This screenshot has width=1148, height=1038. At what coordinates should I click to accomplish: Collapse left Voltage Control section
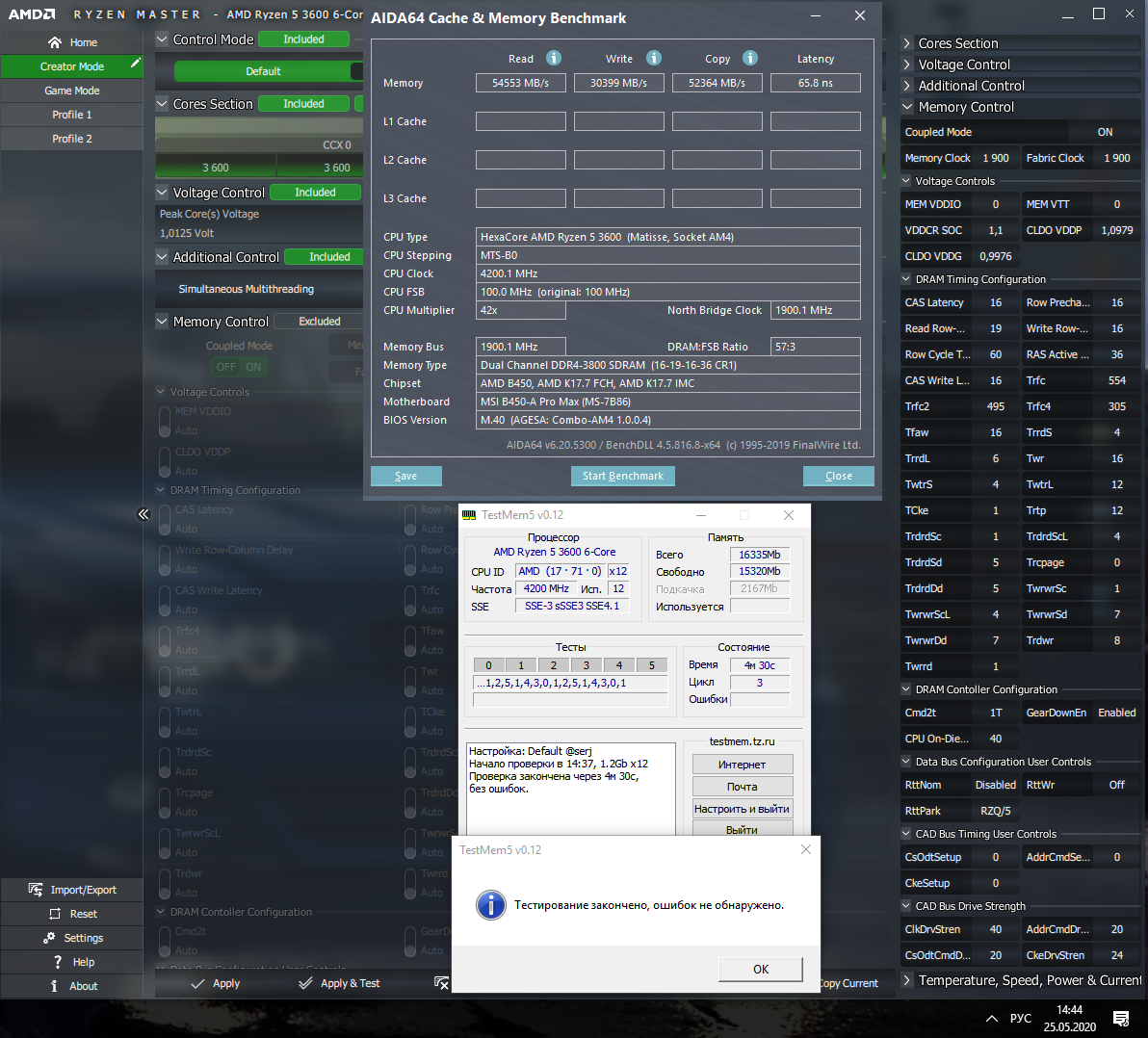pos(162,193)
